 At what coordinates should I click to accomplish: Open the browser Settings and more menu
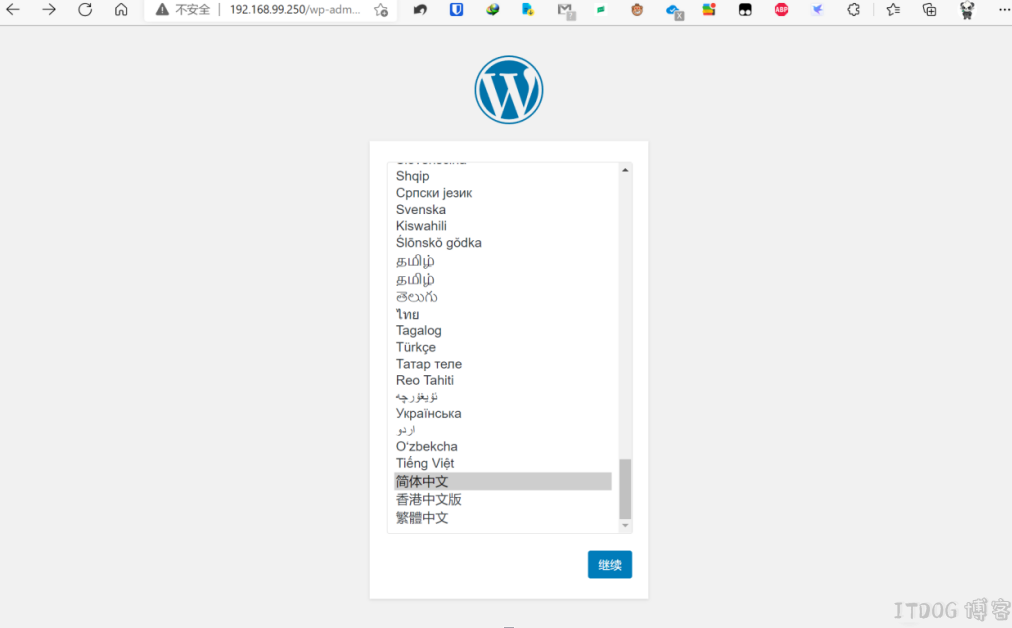coord(1003,10)
